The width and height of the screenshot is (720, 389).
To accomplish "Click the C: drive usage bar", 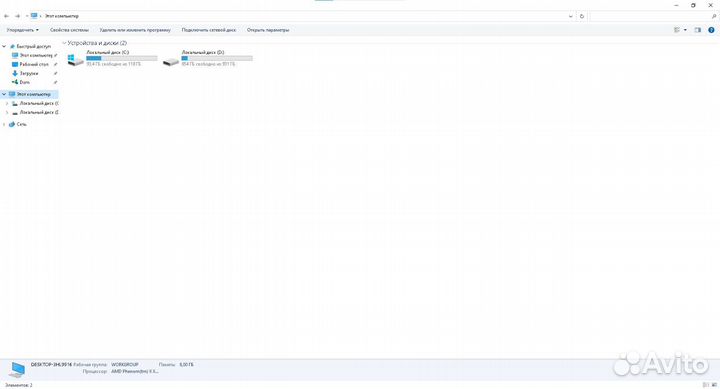I will pos(122,58).
